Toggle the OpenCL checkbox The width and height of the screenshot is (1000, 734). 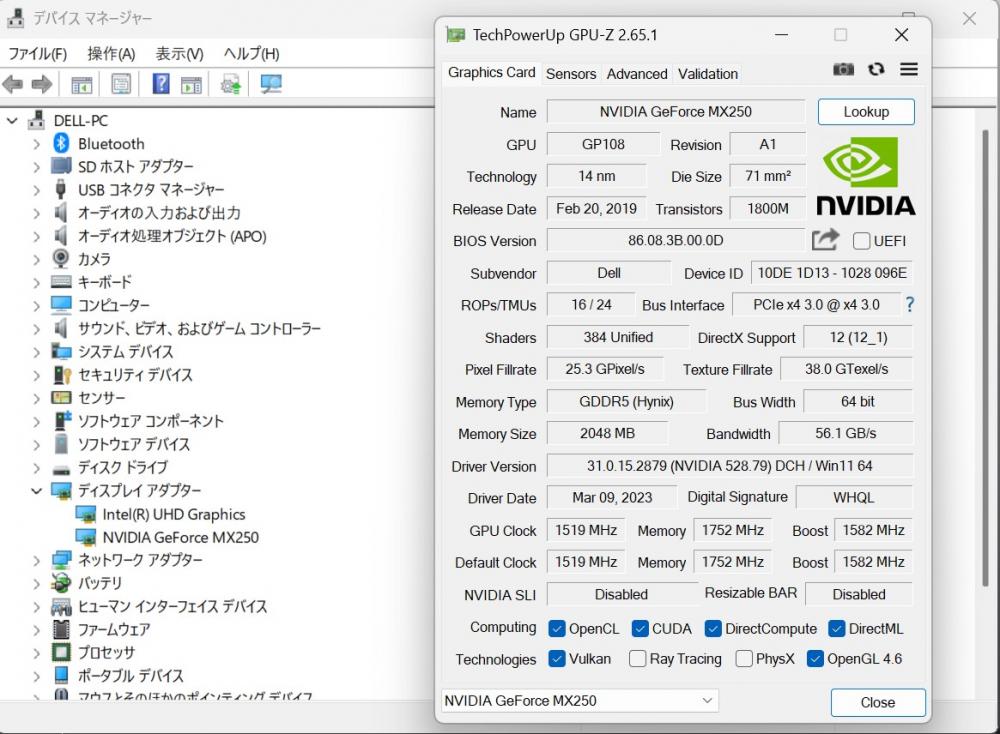pos(557,628)
